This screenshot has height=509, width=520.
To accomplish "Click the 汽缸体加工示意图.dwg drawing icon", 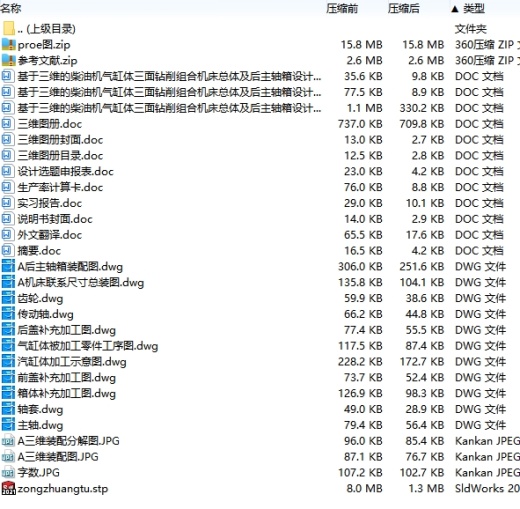I will pos(8,362).
